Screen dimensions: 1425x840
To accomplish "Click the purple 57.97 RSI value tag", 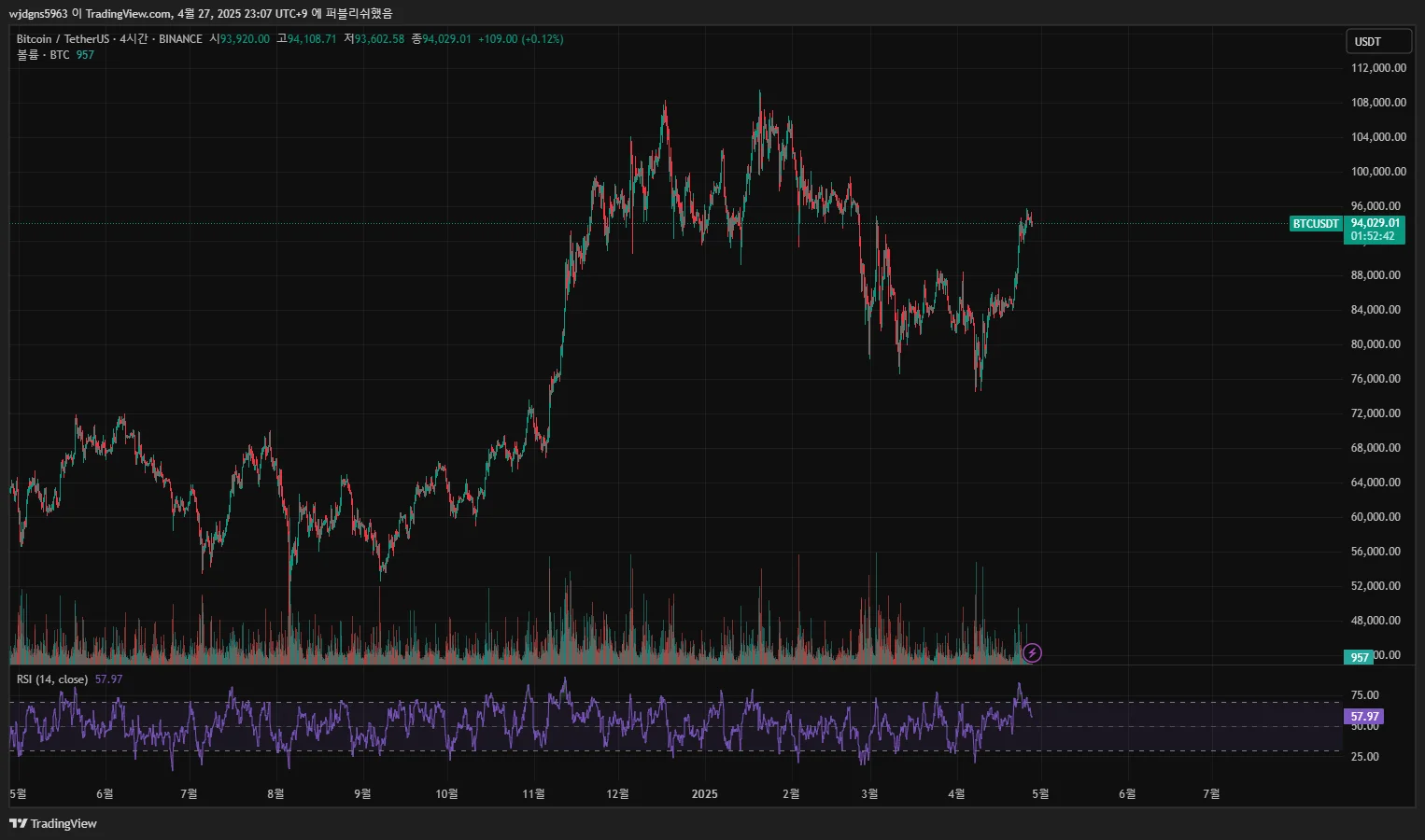I will coord(1363,717).
